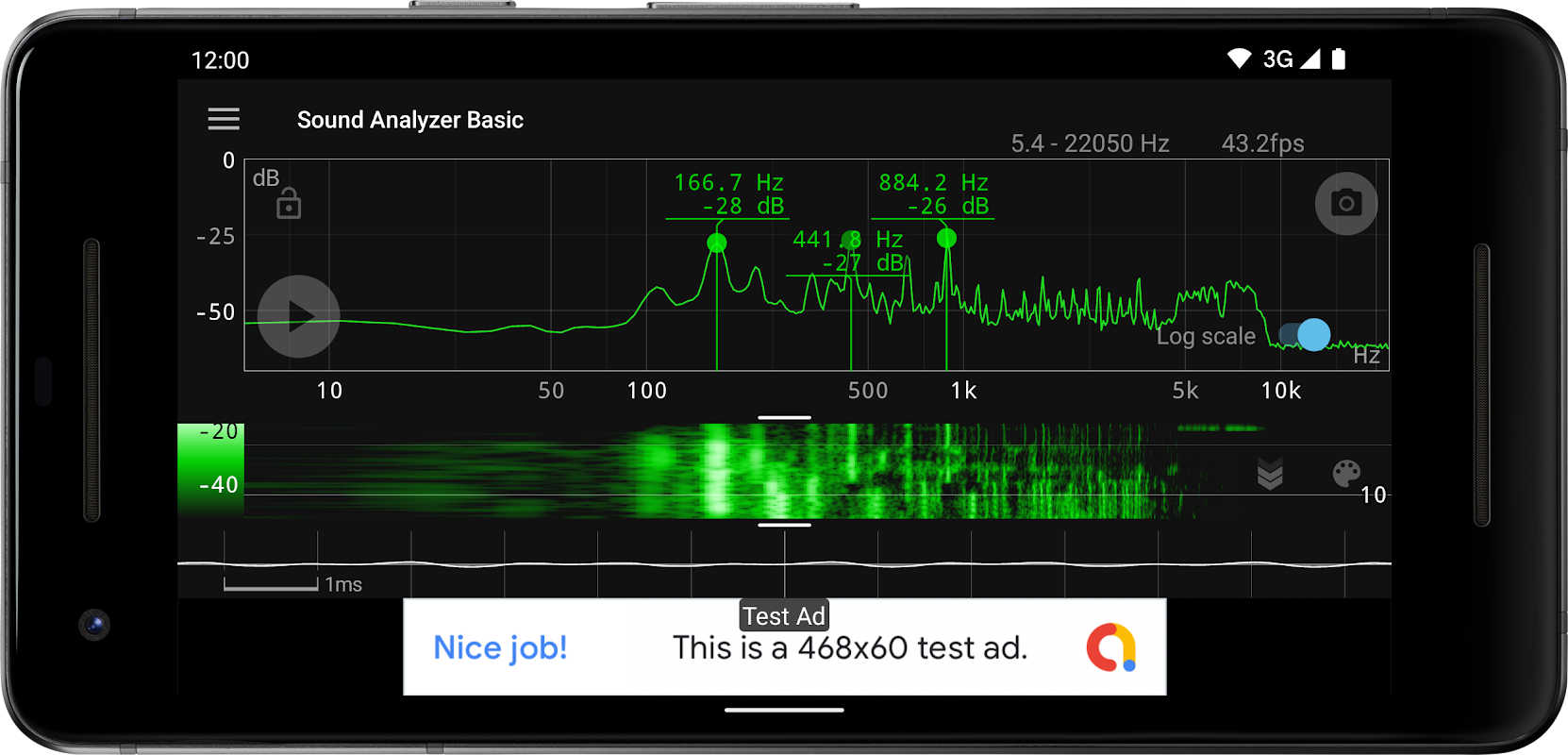1568x755 pixels.
Task: Click the Log scale label text
Action: 1206,337
